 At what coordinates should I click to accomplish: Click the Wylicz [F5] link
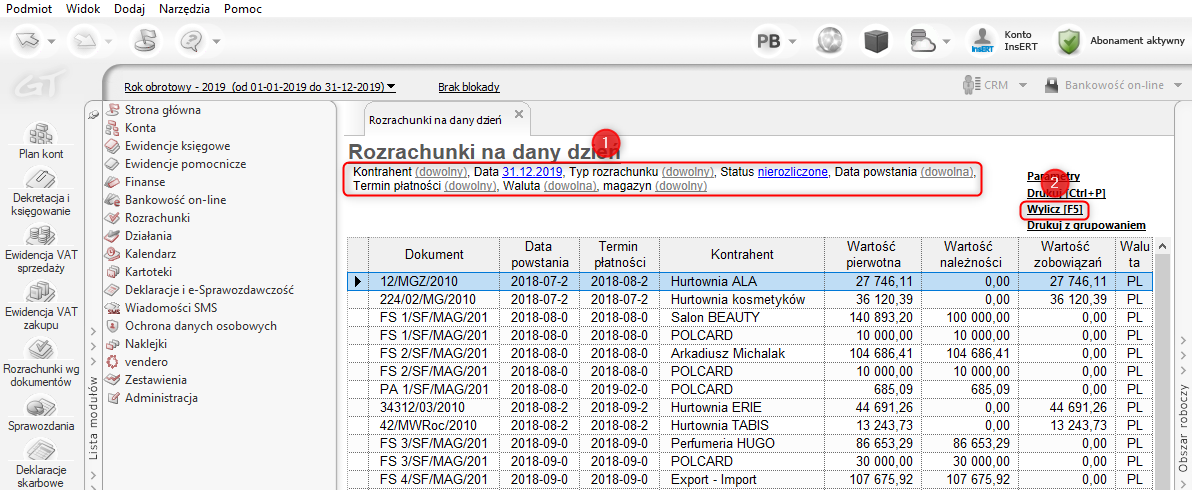1054,209
